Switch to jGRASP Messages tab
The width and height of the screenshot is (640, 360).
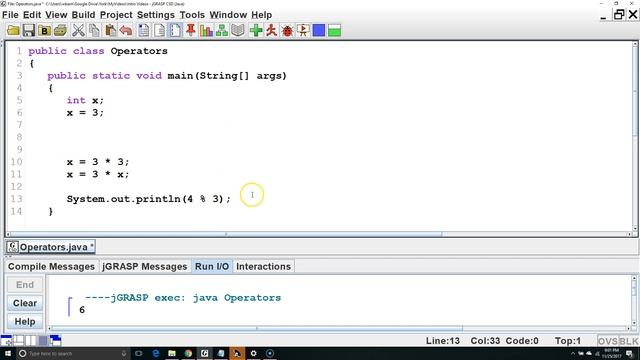pos(144,267)
